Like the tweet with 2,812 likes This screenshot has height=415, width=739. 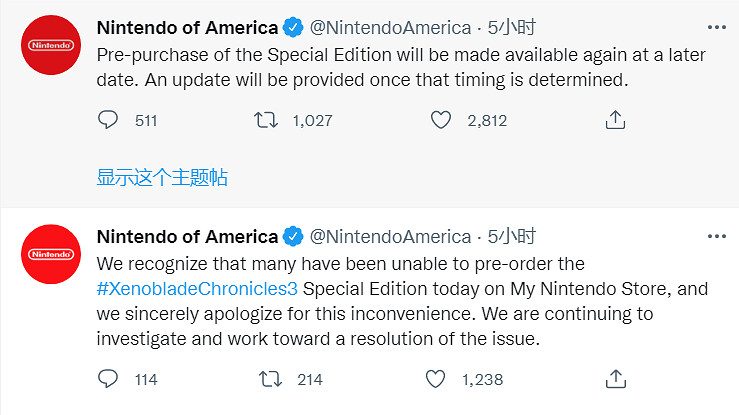coord(442,121)
